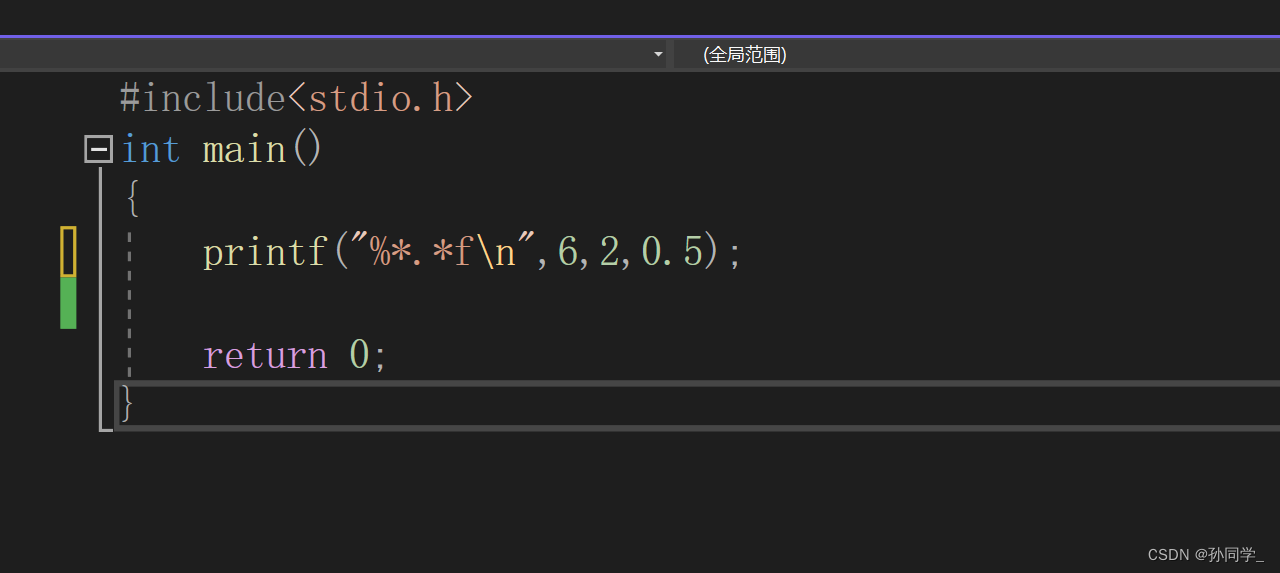Open the (全局范围) scope combo box
Viewport: 1280px width, 573px height.
click(x=975, y=54)
